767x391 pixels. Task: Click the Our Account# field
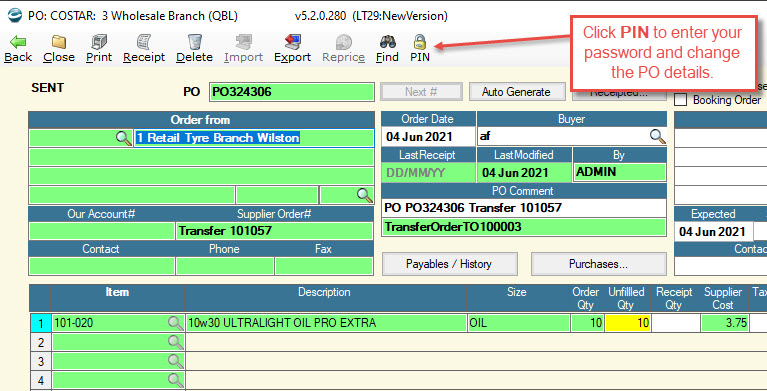[x=101, y=230]
